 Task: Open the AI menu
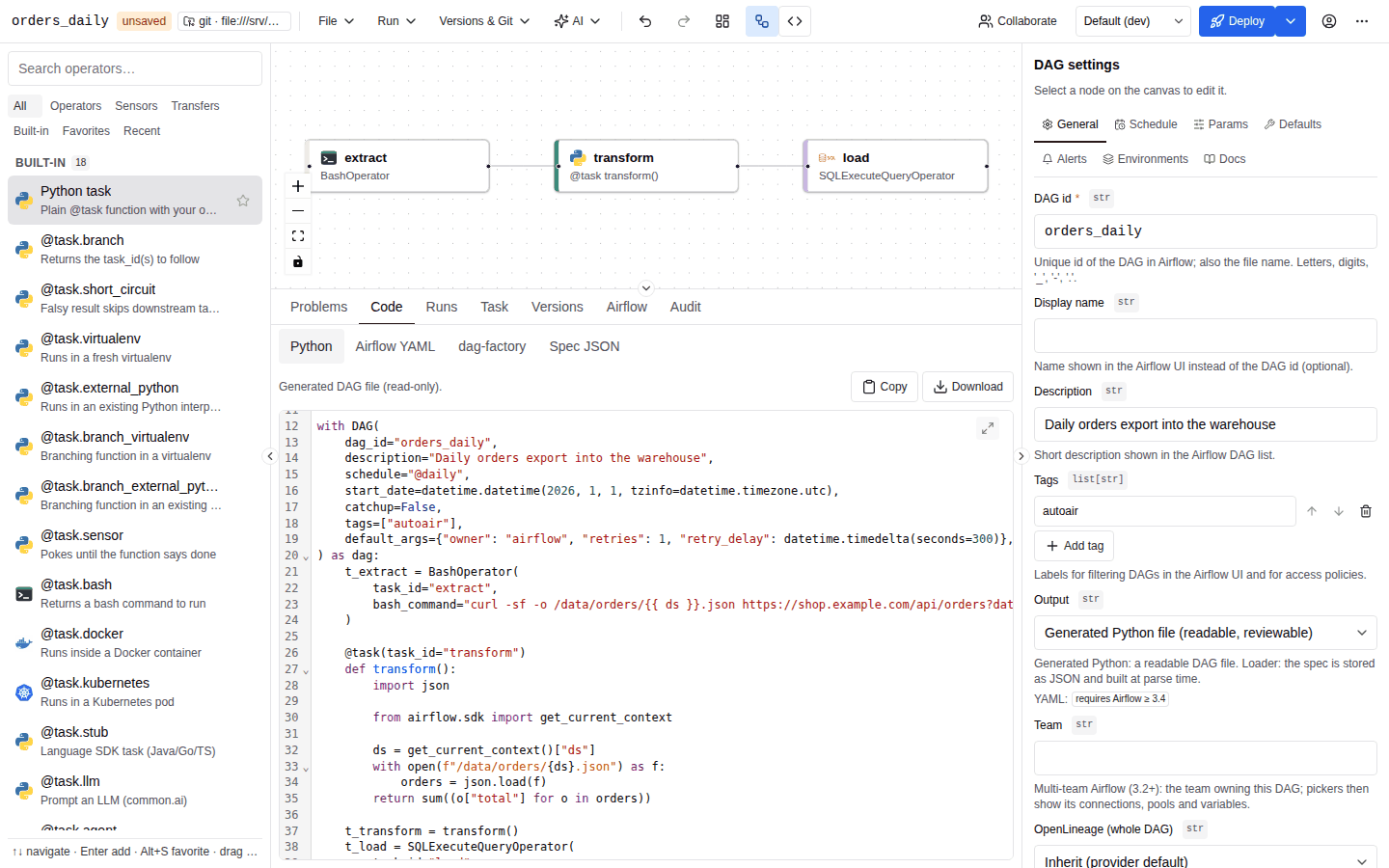click(x=577, y=21)
